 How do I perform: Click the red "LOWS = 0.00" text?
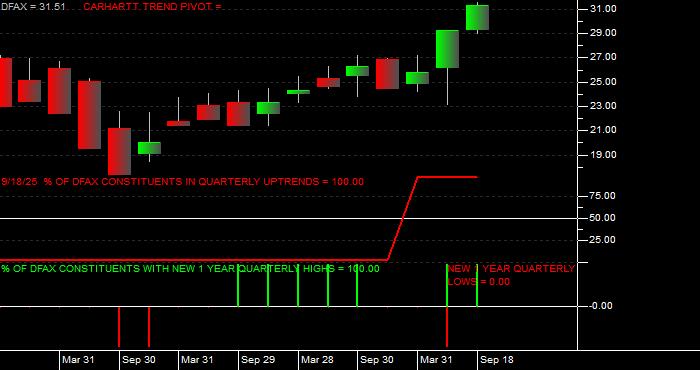pos(479,282)
